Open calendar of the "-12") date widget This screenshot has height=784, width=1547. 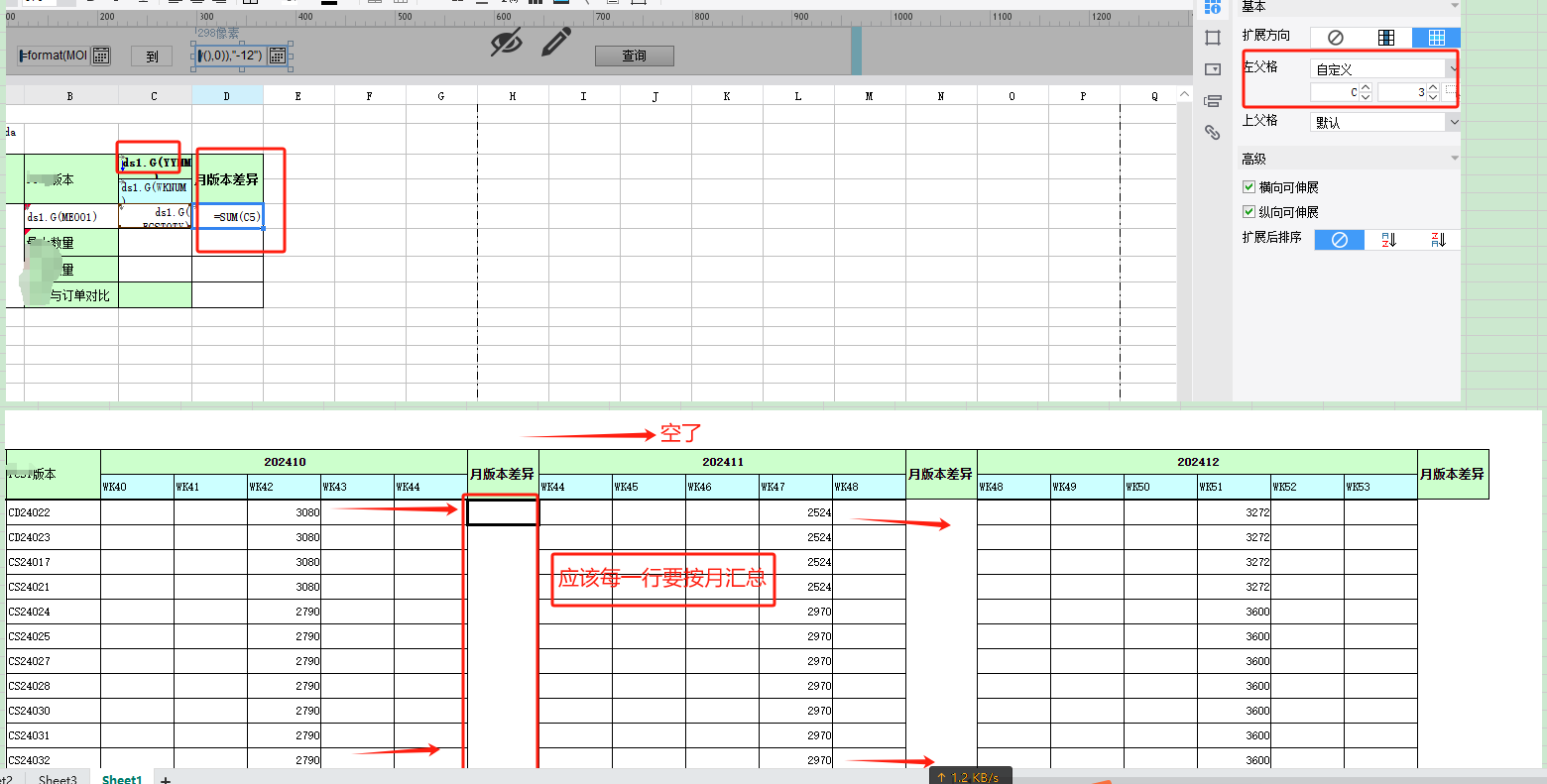[x=278, y=56]
